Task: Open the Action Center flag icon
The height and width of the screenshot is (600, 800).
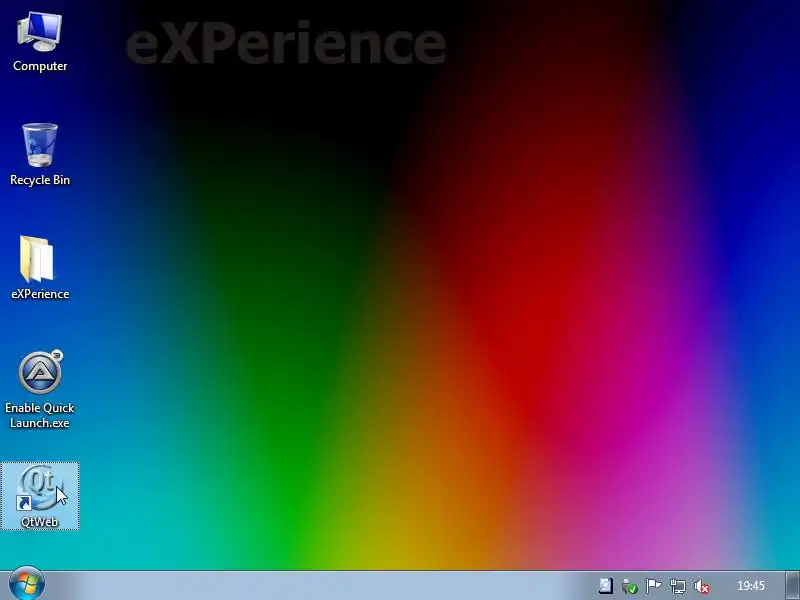Action: click(653, 586)
